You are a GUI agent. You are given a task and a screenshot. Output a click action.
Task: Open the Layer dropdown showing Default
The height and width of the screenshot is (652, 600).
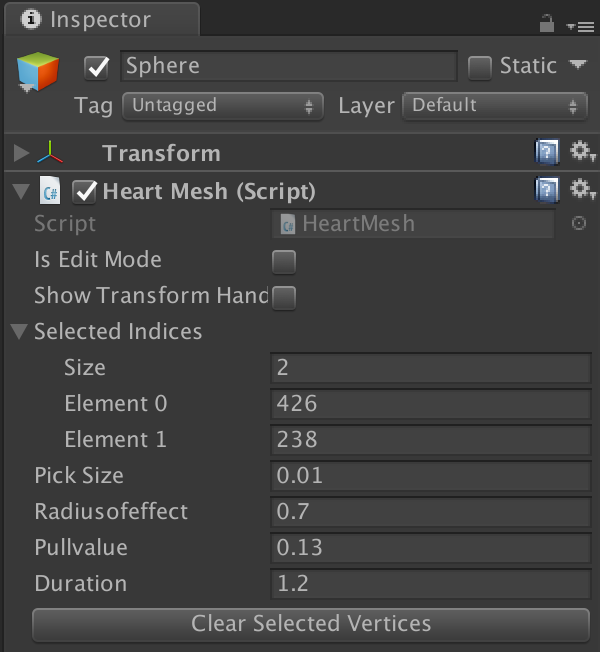click(x=494, y=105)
